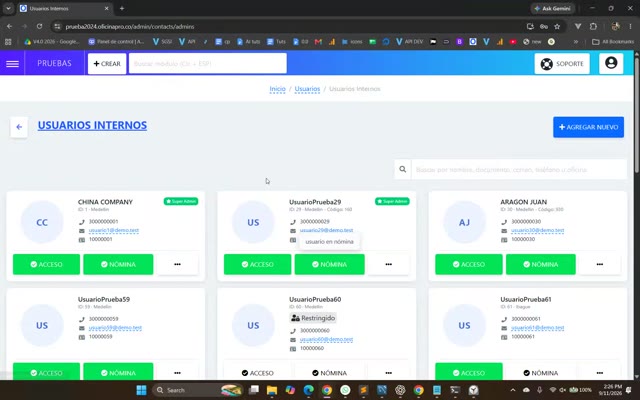Click Super Admin badge on CHINA COMPANY
Screen dimensions: 640x400
pos(181,201)
